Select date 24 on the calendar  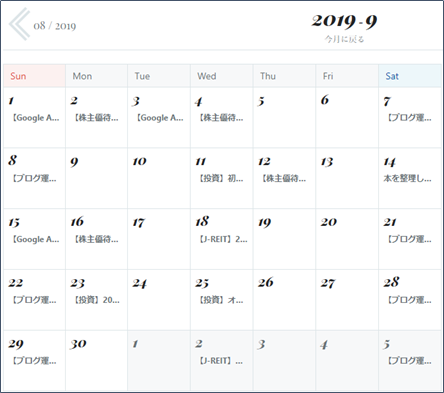(140, 283)
